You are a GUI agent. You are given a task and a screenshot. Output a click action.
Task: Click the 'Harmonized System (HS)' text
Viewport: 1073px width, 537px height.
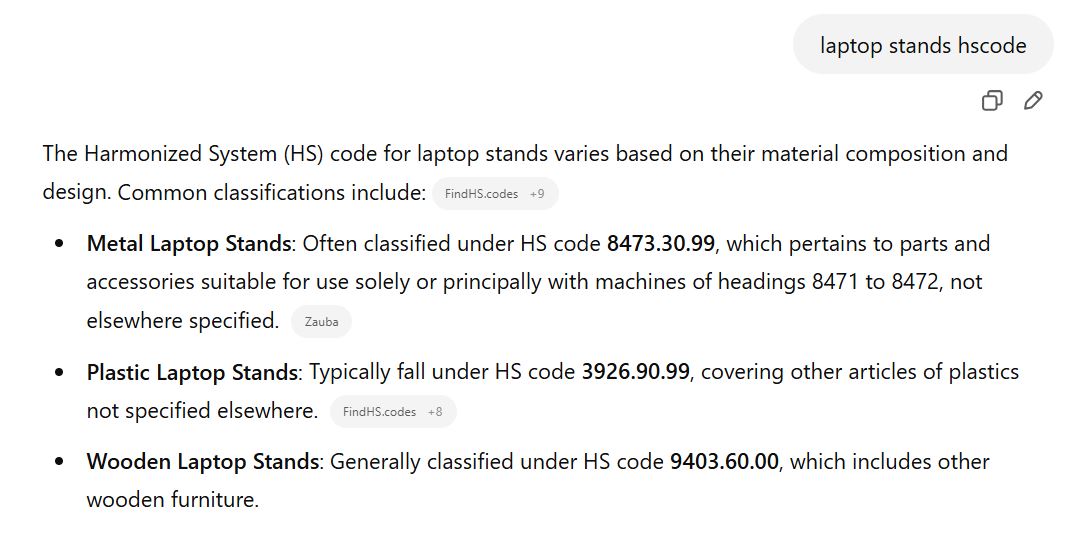pyautogui.click(x=204, y=153)
